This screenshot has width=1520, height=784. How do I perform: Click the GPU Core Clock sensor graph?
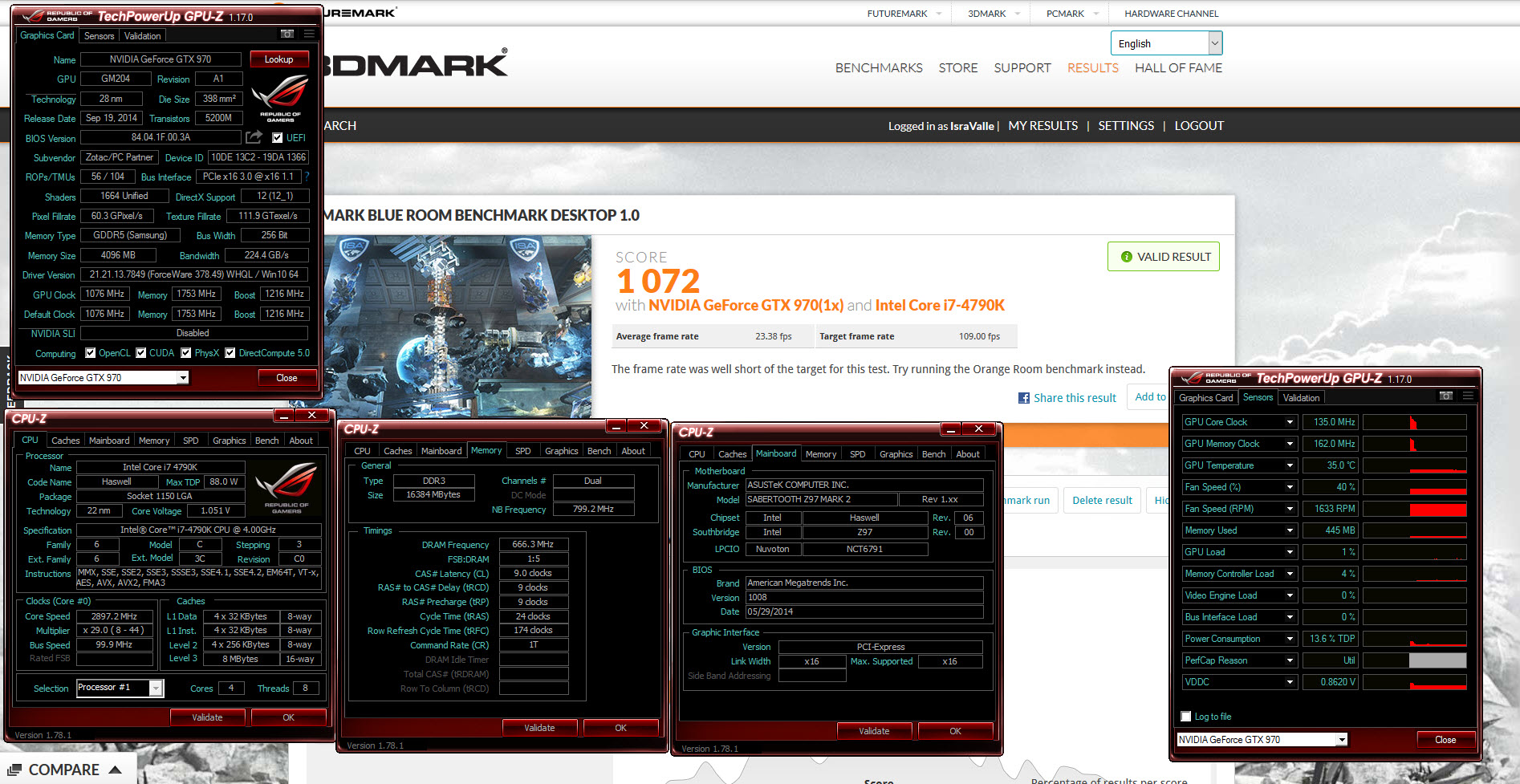tap(1415, 422)
